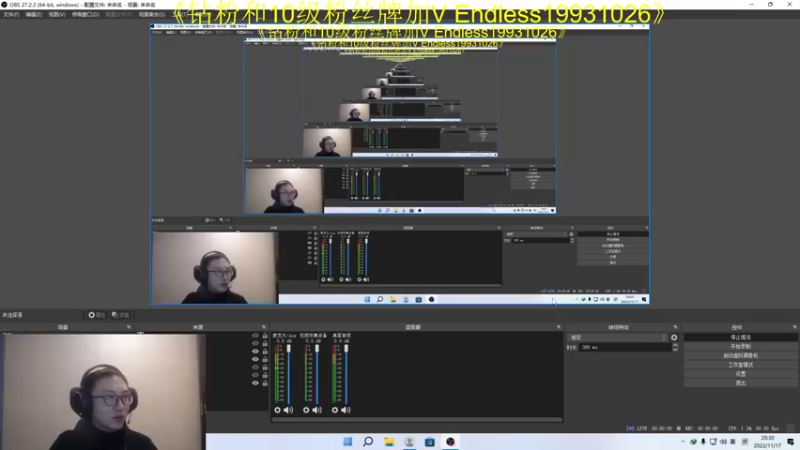Open Windows taskbar search
Viewport: 800px width, 450px height.
tap(368, 441)
